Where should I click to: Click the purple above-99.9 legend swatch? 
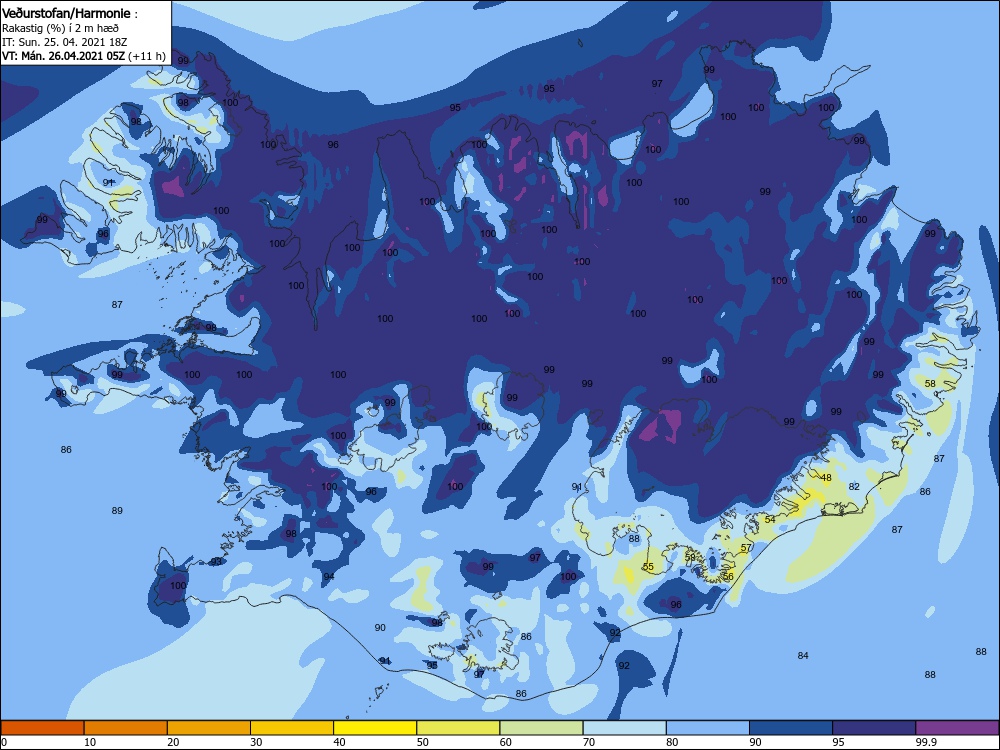pos(957,728)
